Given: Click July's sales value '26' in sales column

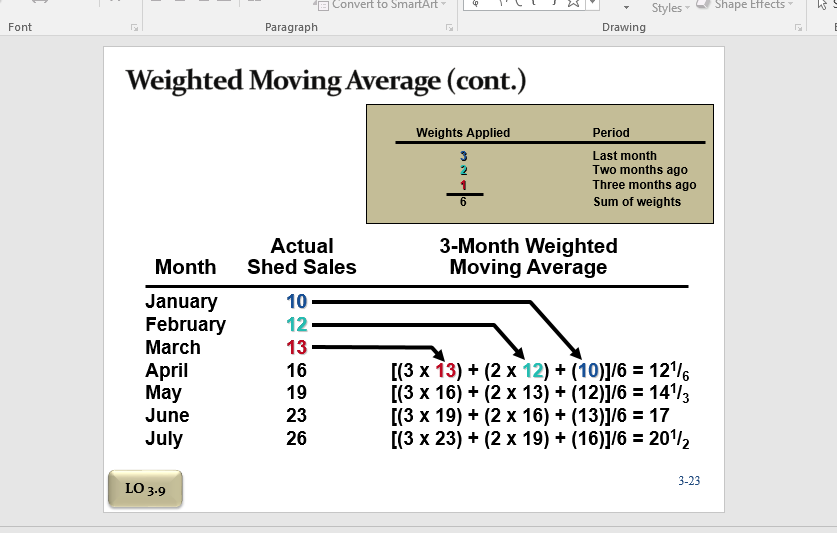Looking at the screenshot, I should [297, 438].
